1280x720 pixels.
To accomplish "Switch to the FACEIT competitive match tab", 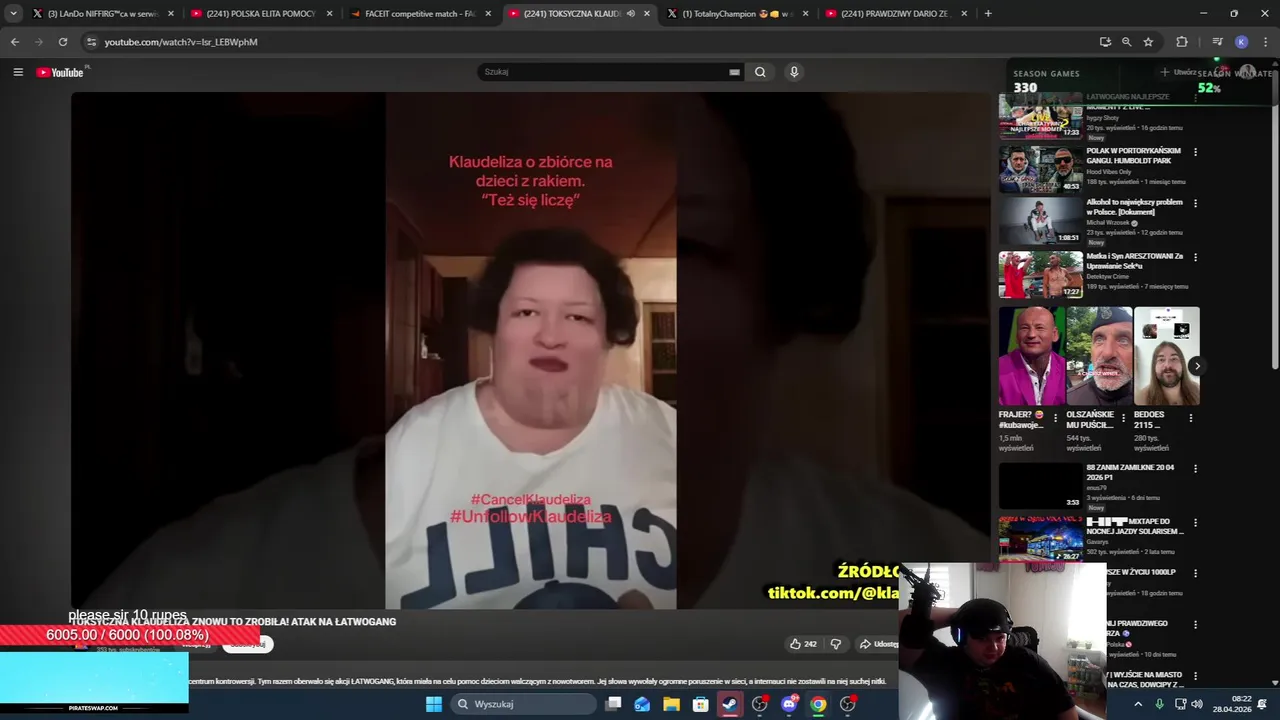I will pos(420,14).
